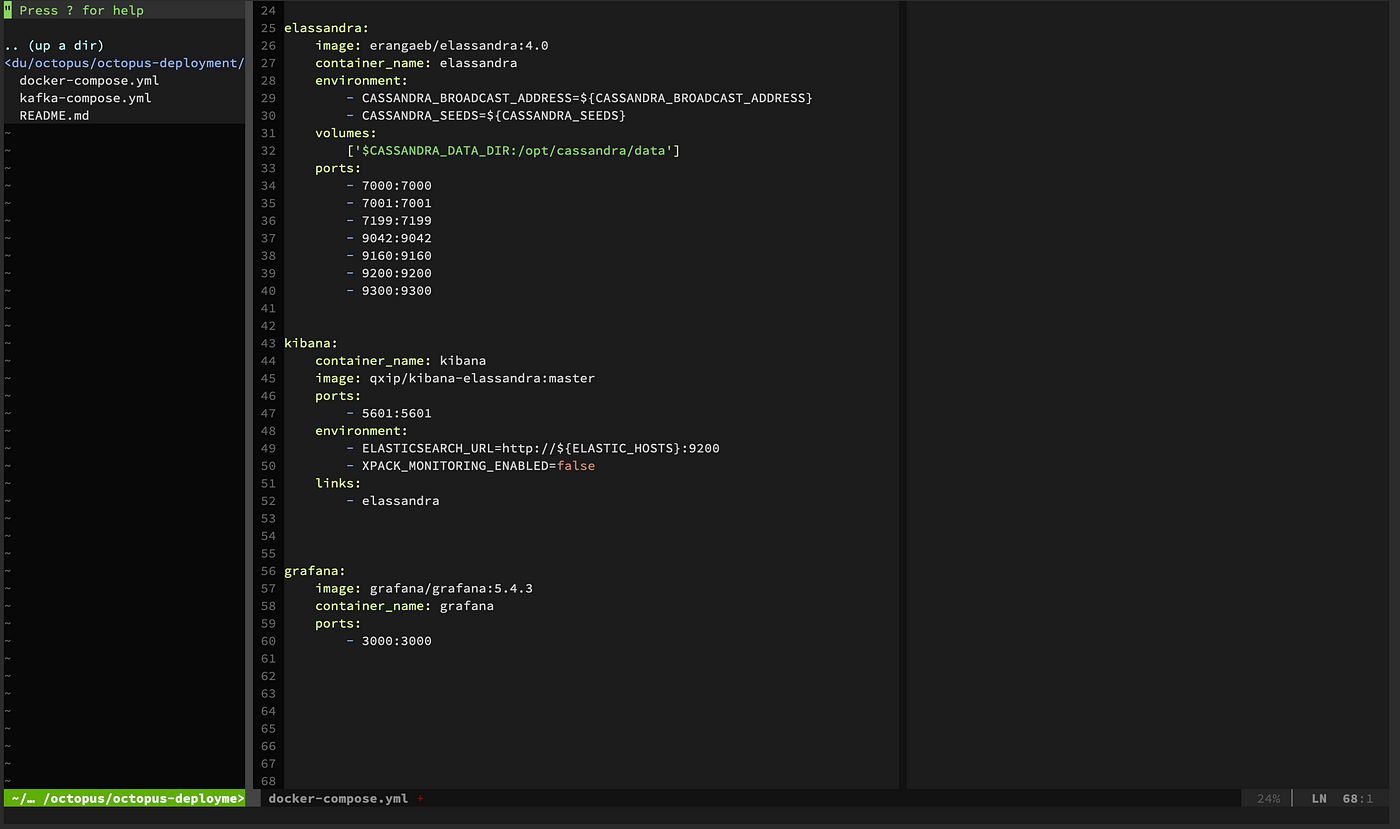Image resolution: width=1400 pixels, height=829 pixels.
Task: Click the NERDTree path in status line
Action: (x=126, y=799)
